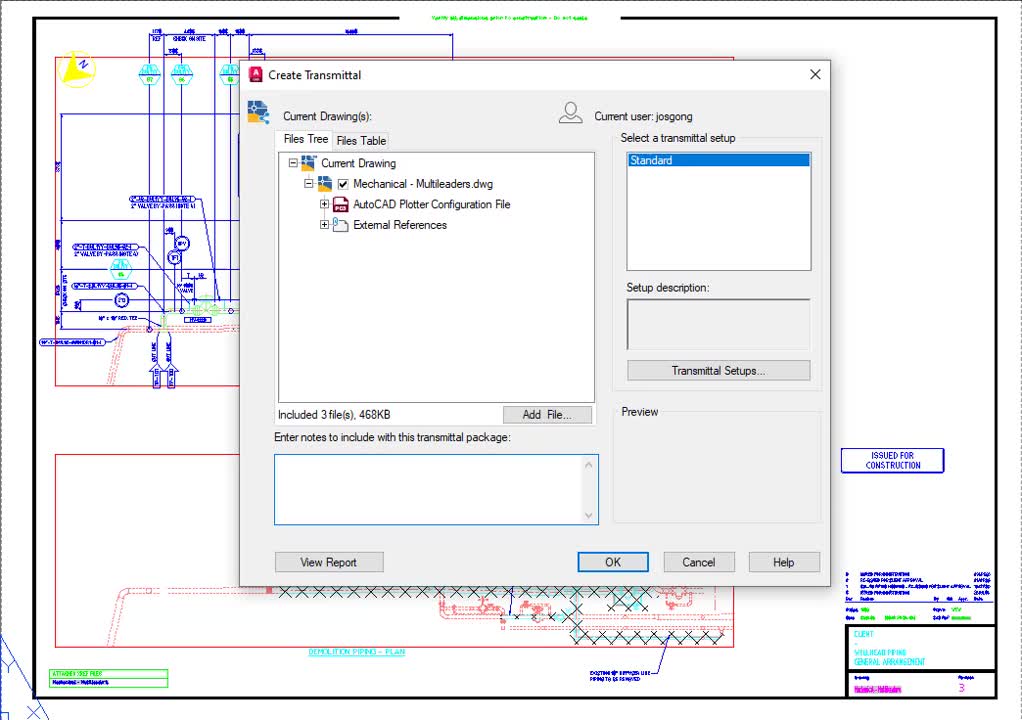Switch to the Files Table tab

tap(361, 141)
